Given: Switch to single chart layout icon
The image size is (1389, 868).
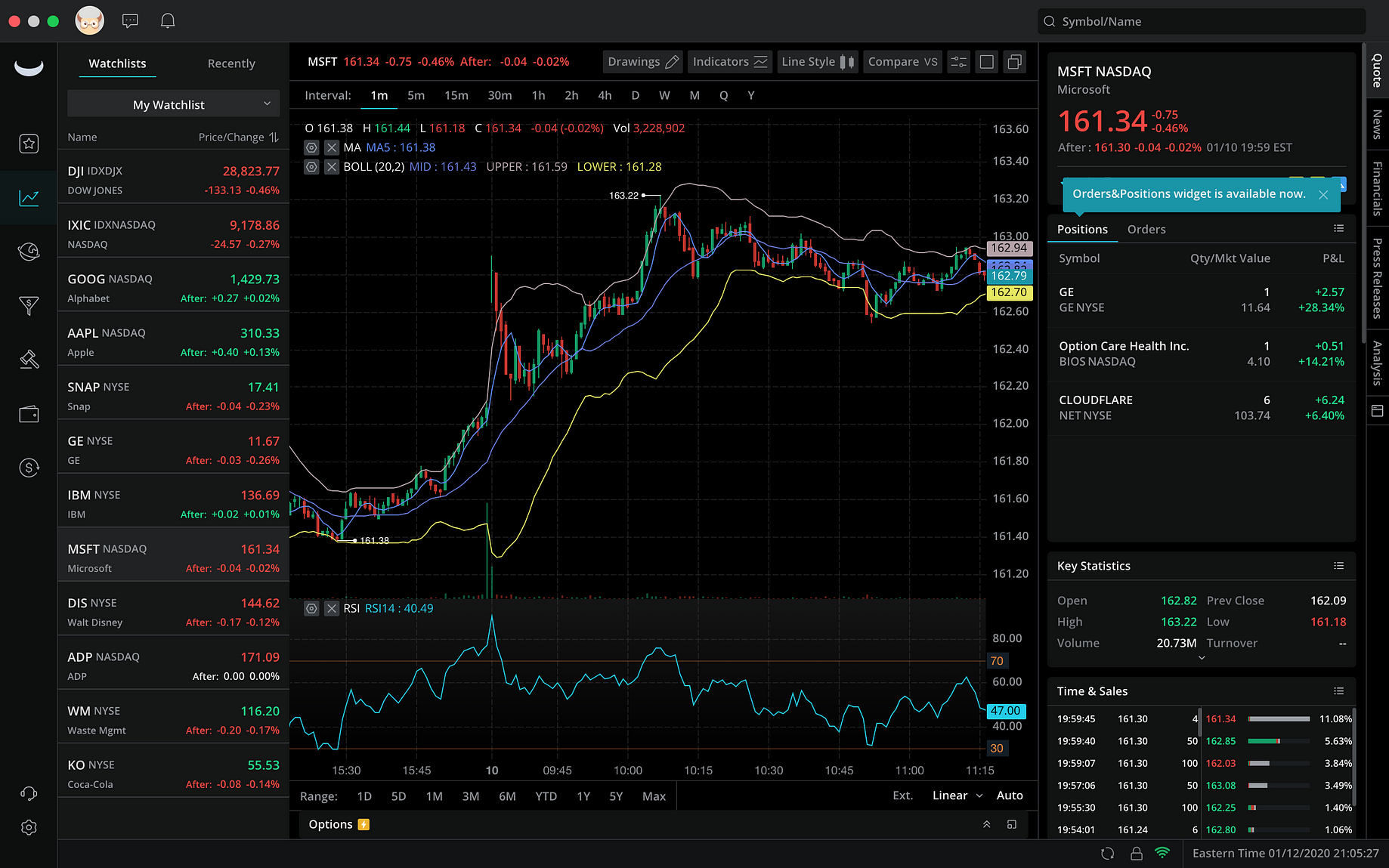Looking at the screenshot, I should pos(986,62).
